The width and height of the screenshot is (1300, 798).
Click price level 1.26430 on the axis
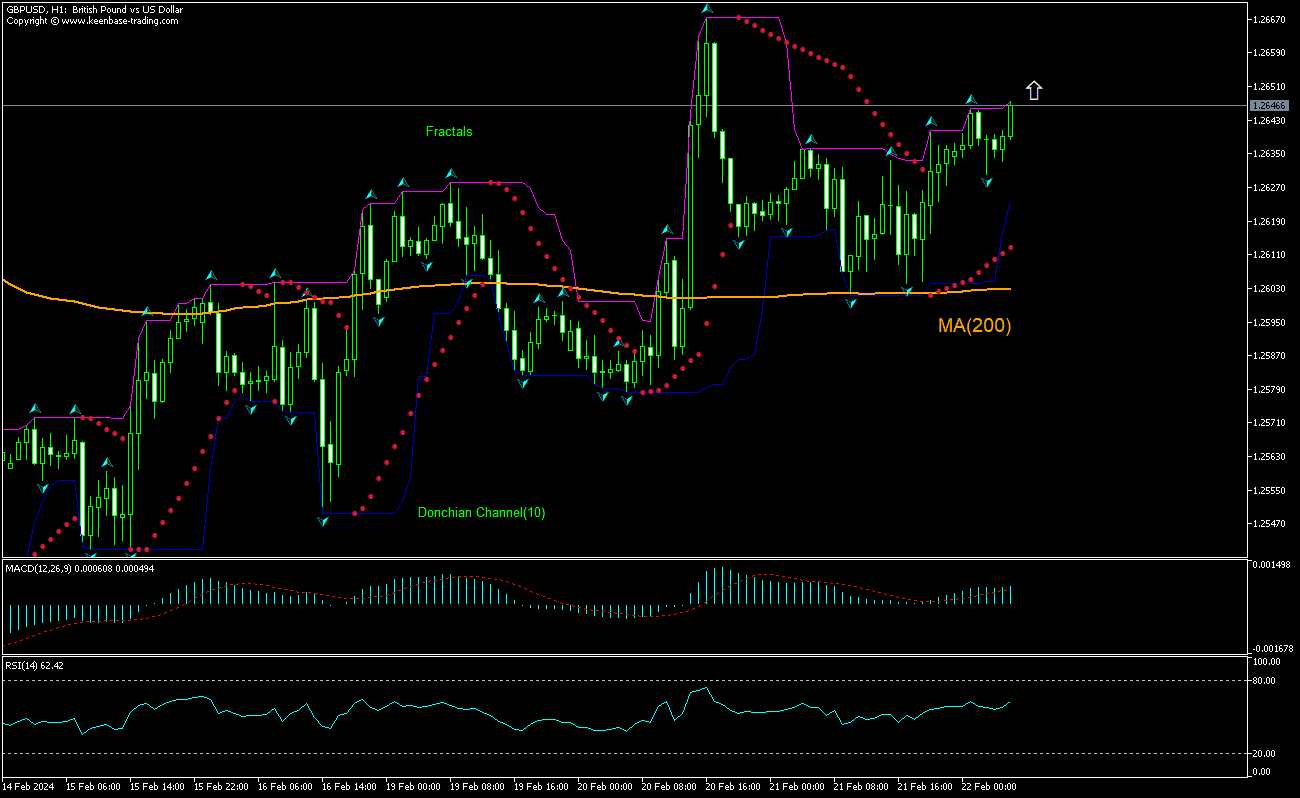(1268, 120)
